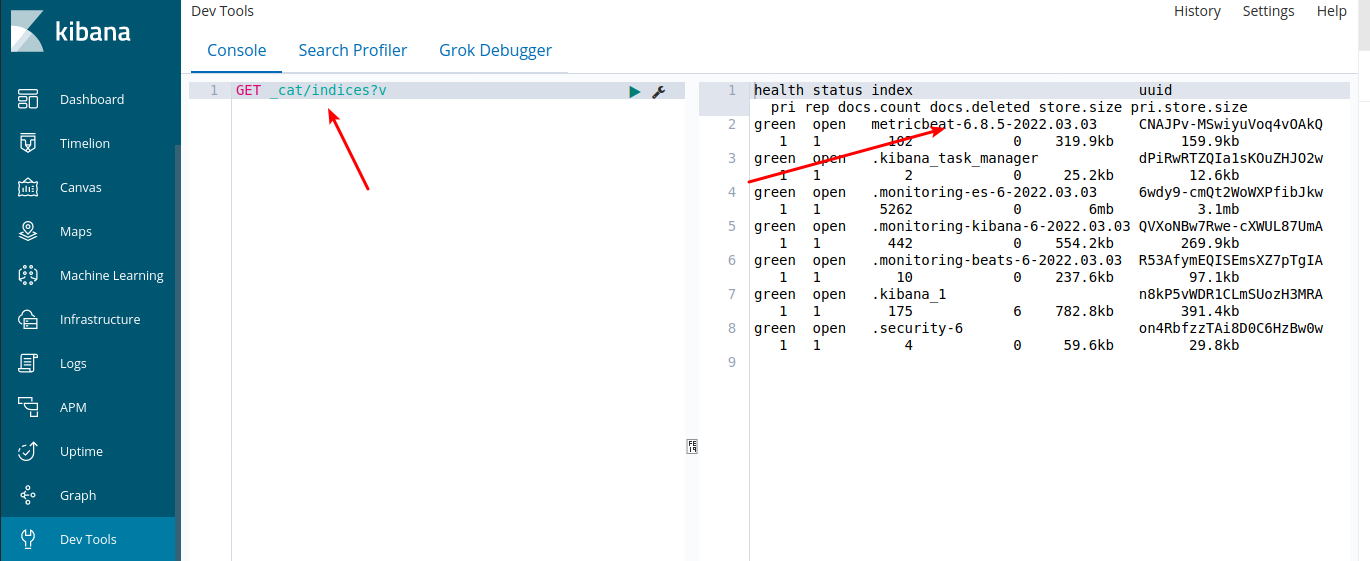1370x561 pixels.
Task: Click the 782.8kb store size value
Action: tap(1085, 311)
